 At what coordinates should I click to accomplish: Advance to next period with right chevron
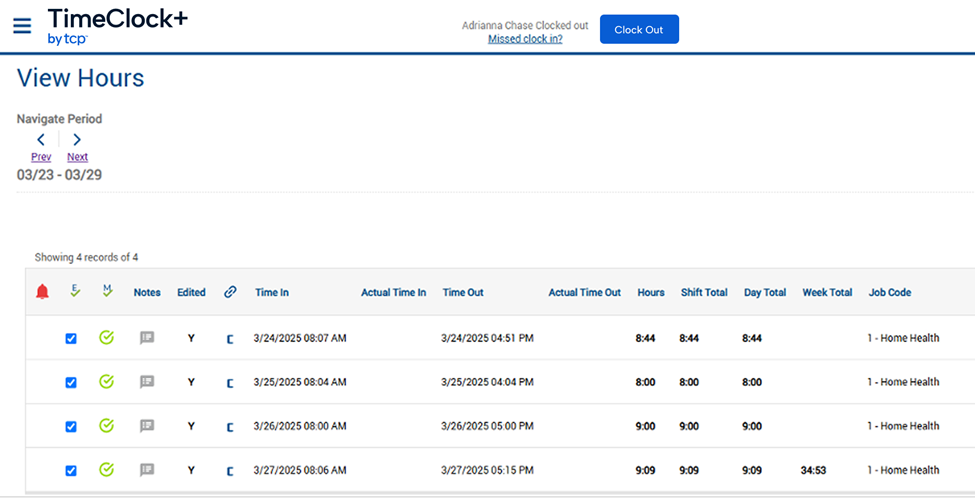point(77,140)
